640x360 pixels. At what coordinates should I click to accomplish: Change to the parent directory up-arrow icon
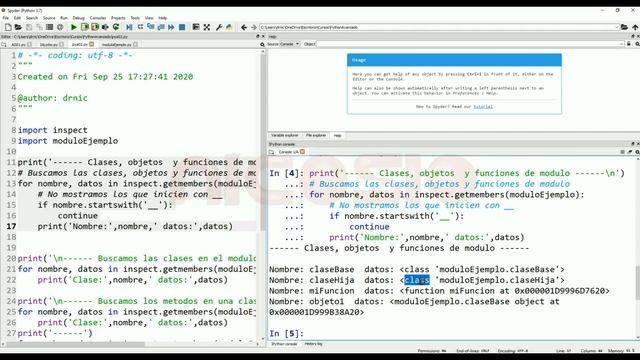[635, 27]
